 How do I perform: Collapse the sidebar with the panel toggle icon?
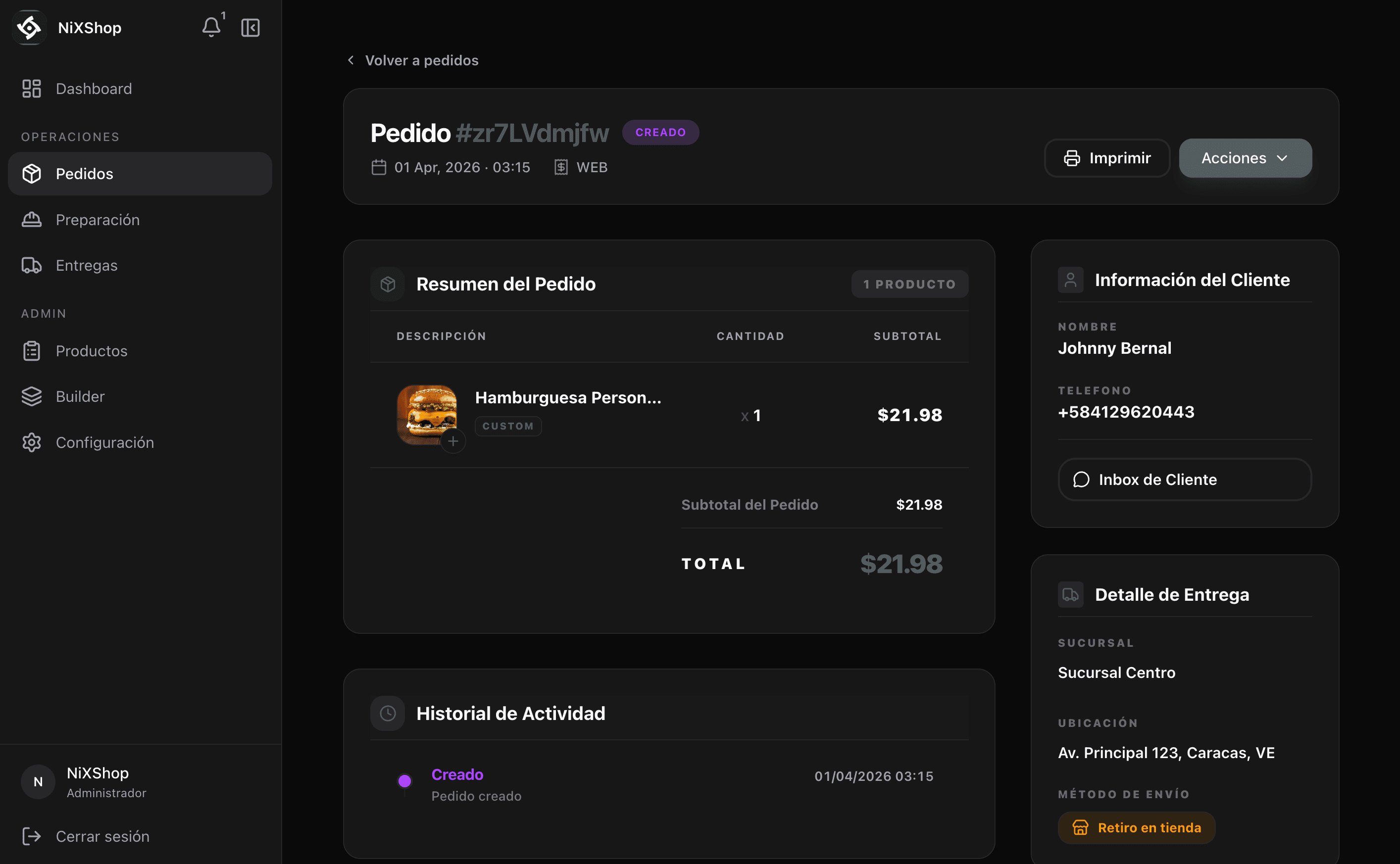pos(250,27)
